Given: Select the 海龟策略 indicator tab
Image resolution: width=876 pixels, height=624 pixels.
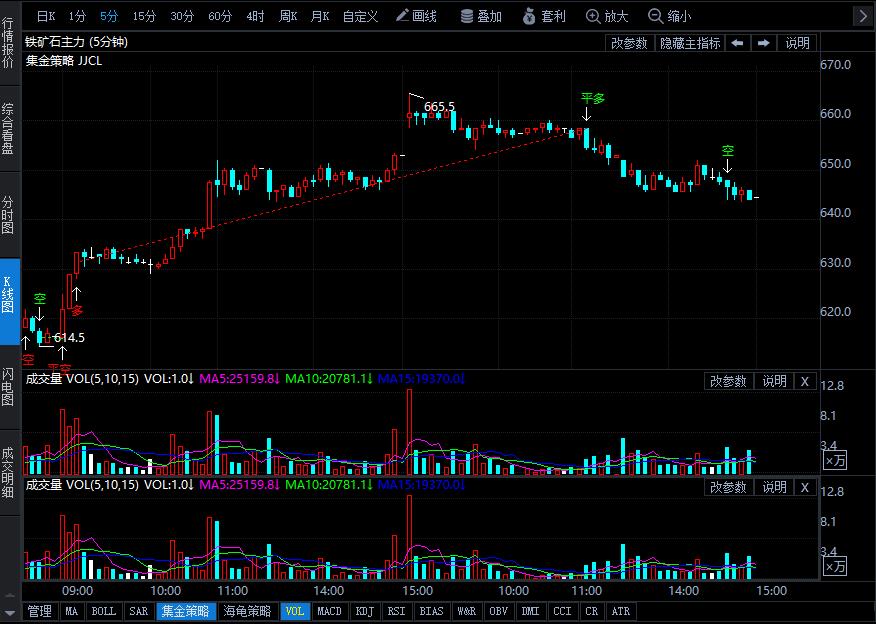Looking at the screenshot, I should 246,611.
